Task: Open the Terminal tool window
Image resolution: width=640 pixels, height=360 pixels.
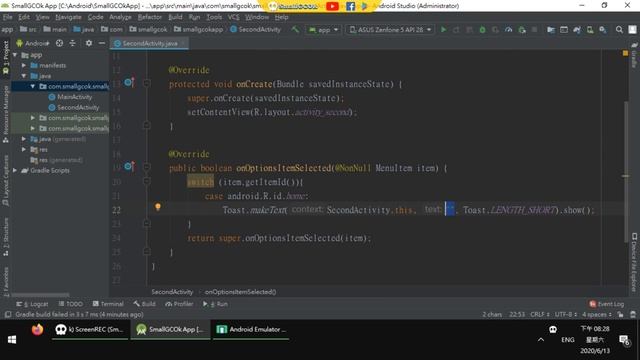Action: (x=108, y=304)
